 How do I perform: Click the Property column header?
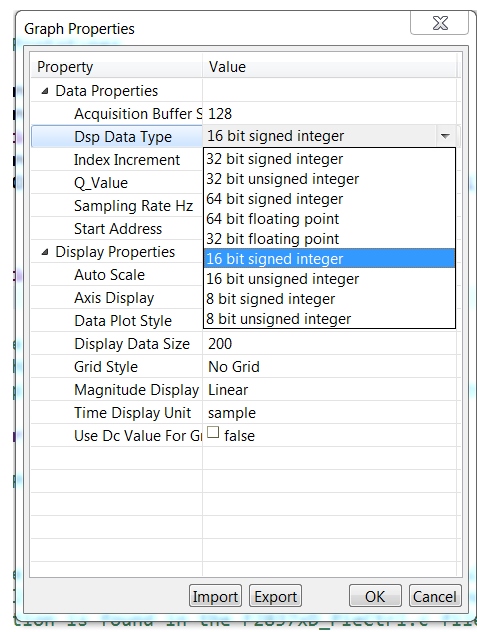point(117,67)
